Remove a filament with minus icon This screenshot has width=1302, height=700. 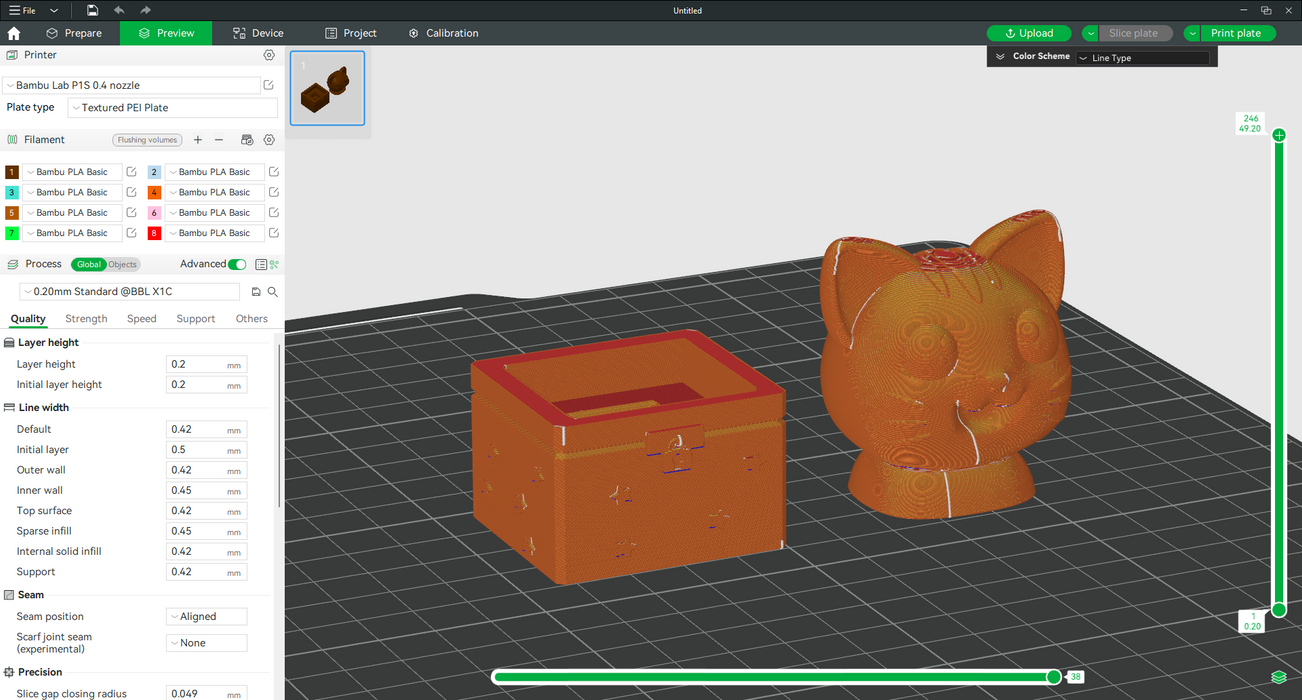tap(219, 140)
